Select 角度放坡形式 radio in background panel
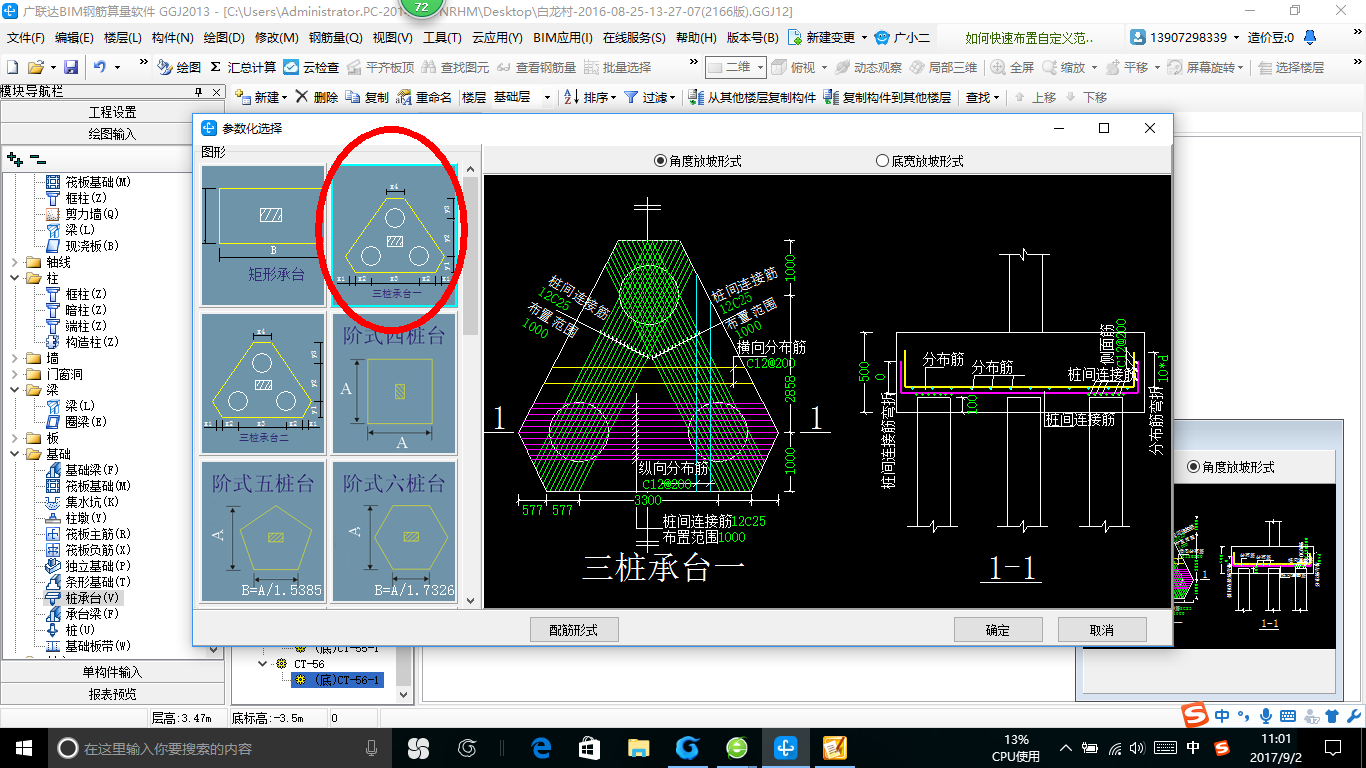The width and height of the screenshot is (1366, 768). click(x=1231, y=467)
